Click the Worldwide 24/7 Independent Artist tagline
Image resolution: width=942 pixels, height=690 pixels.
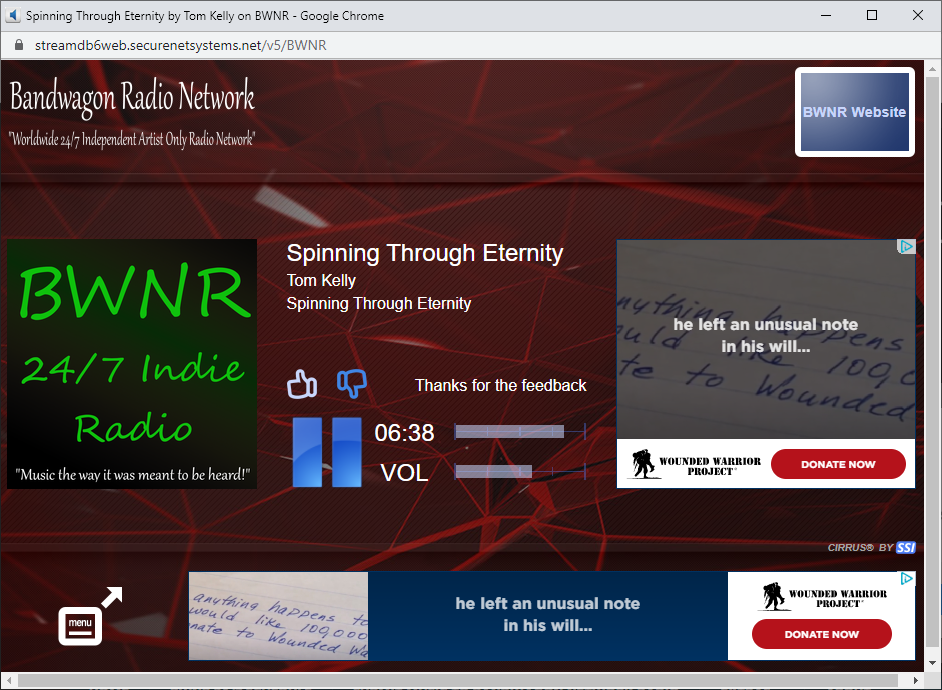[132, 140]
